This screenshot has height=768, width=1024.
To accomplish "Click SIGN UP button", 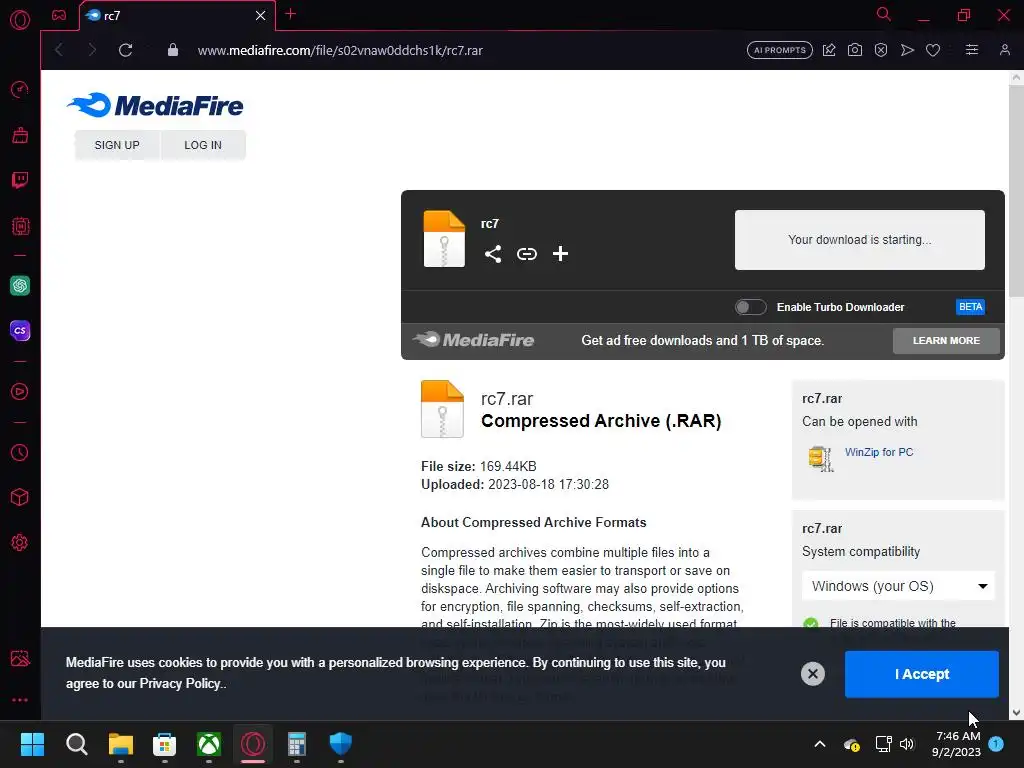I will pyautogui.click(x=117, y=145).
